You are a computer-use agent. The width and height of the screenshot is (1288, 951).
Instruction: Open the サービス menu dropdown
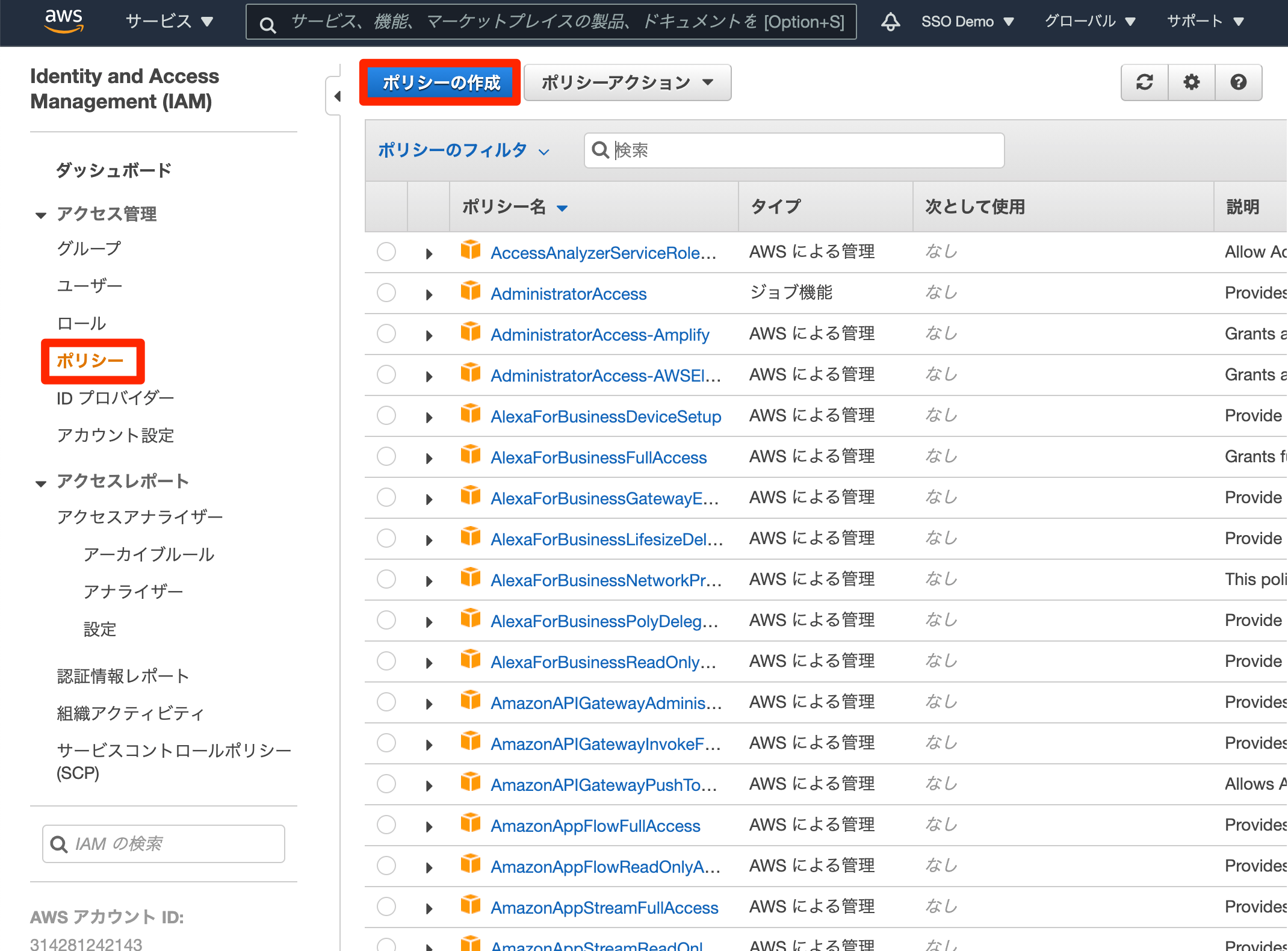169,22
